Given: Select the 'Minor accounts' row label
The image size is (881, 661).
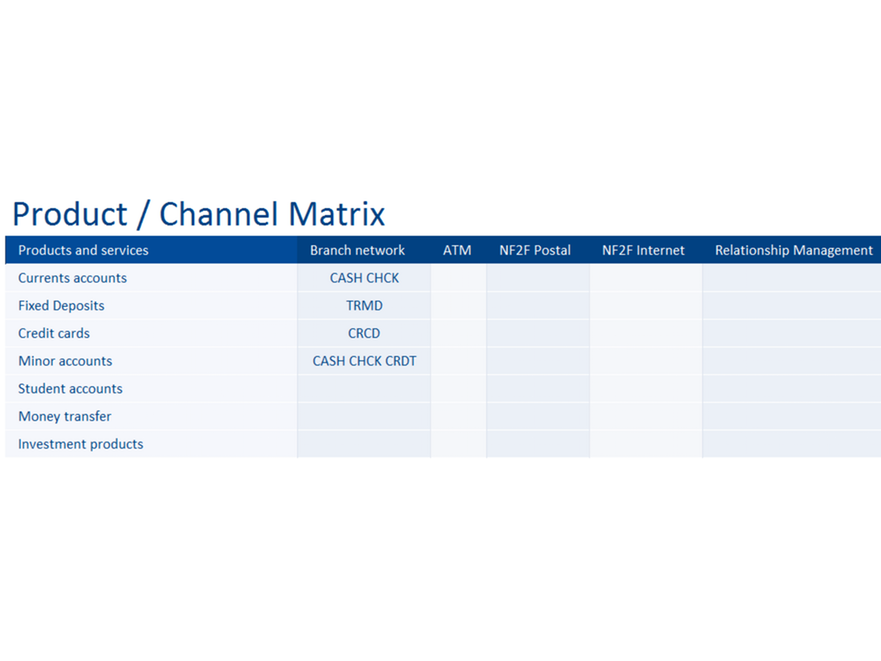Looking at the screenshot, I should tap(65, 361).
